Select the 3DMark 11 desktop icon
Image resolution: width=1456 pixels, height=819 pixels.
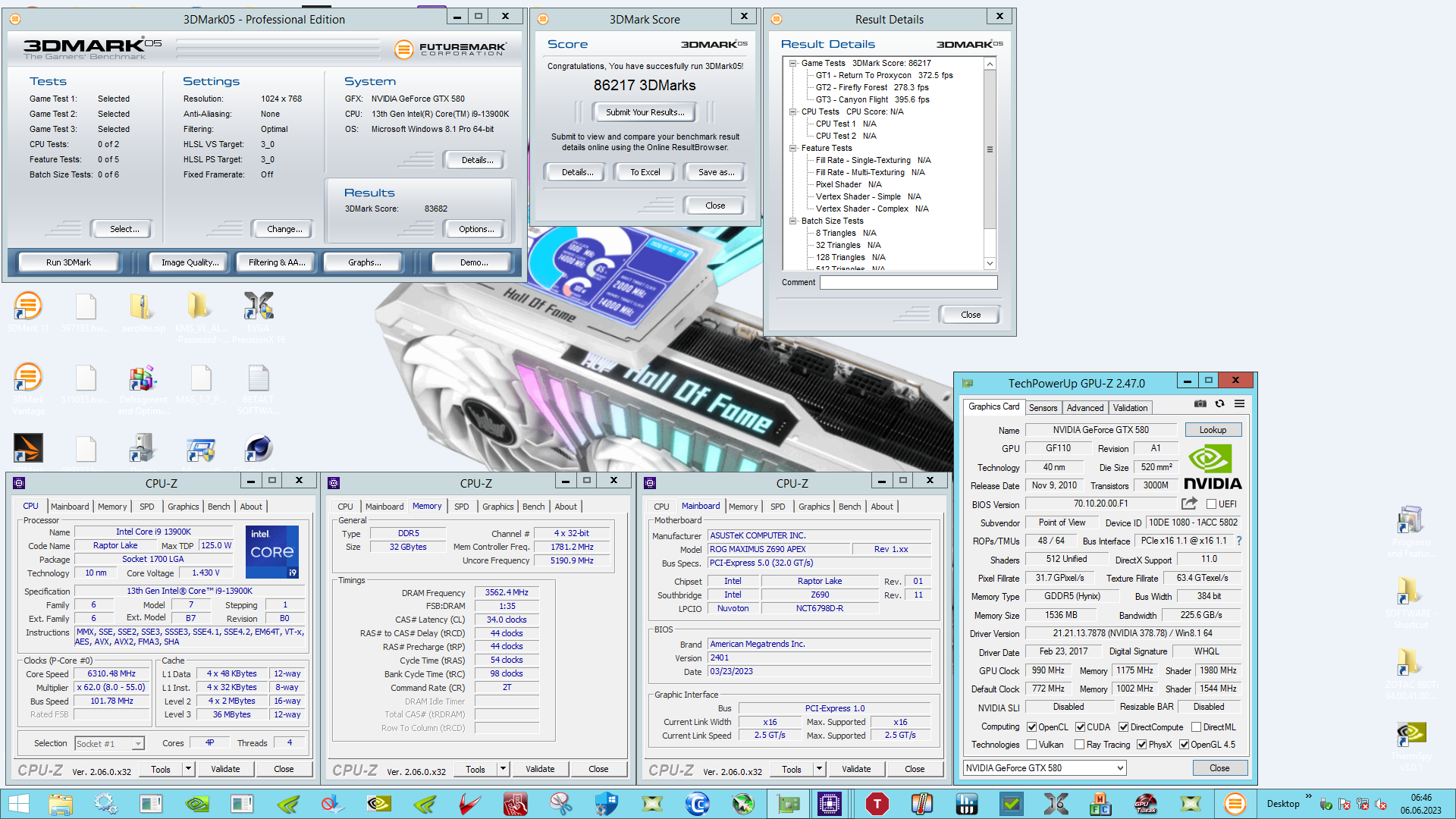pos(28,312)
